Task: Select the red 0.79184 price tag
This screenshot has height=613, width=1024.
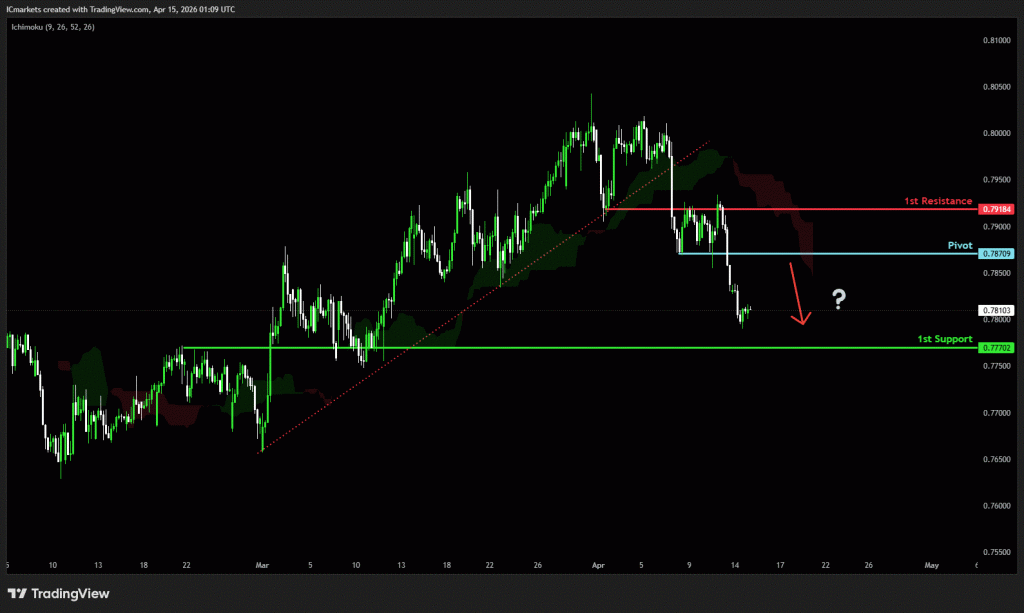Action: [x=997, y=210]
